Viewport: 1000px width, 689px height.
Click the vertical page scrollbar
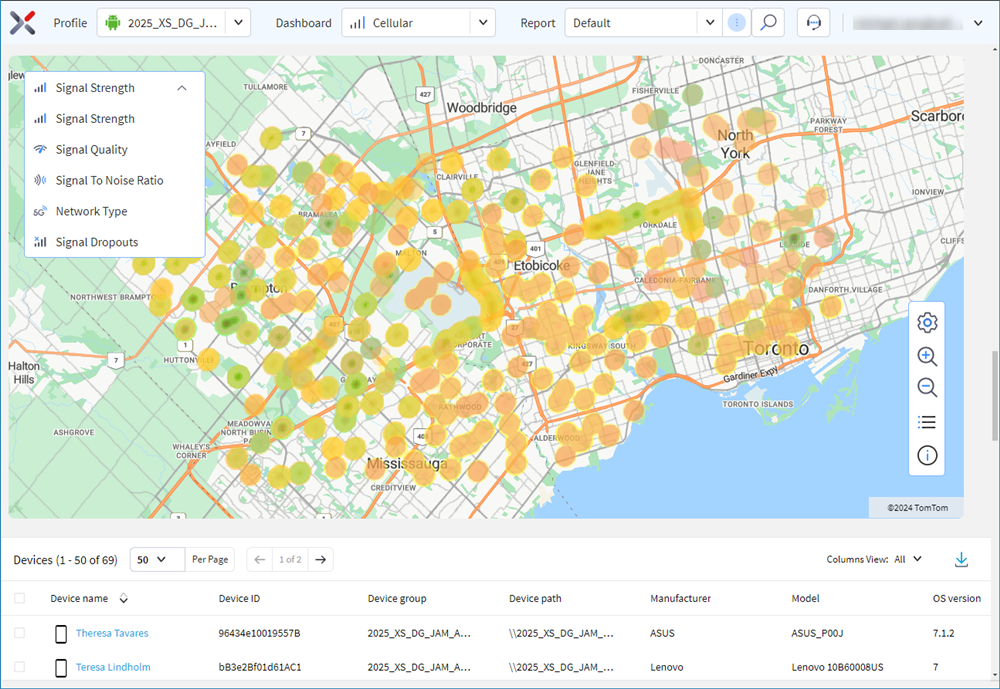pyautogui.click(x=993, y=395)
